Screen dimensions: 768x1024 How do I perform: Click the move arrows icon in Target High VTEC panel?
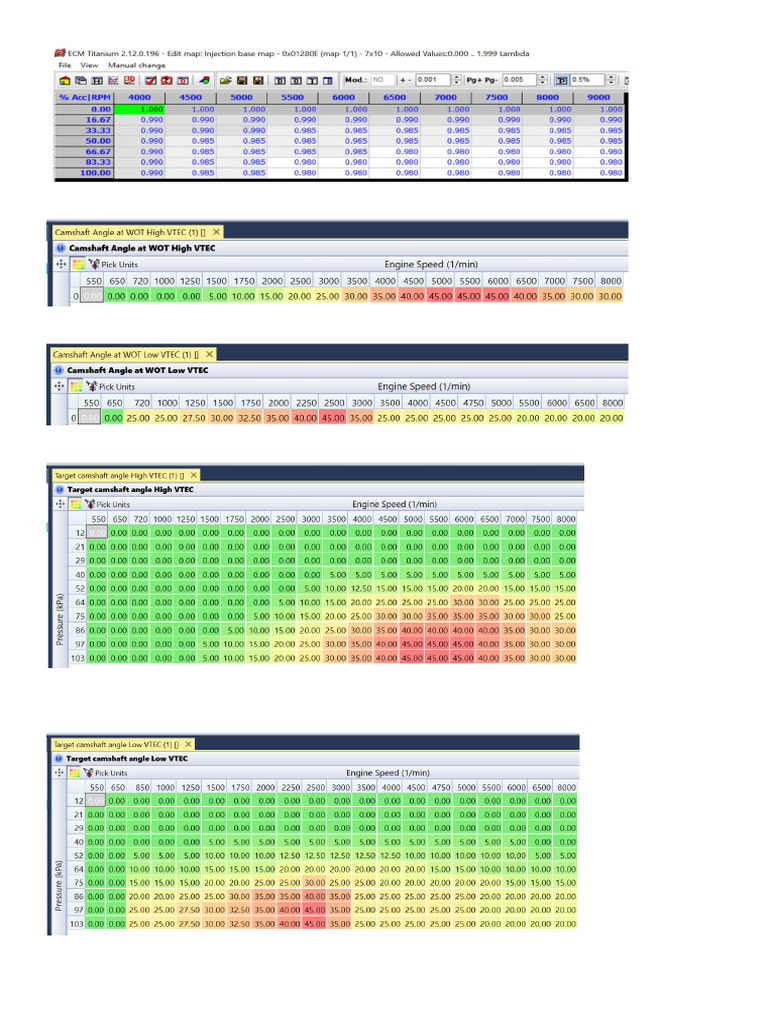click(60, 504)
